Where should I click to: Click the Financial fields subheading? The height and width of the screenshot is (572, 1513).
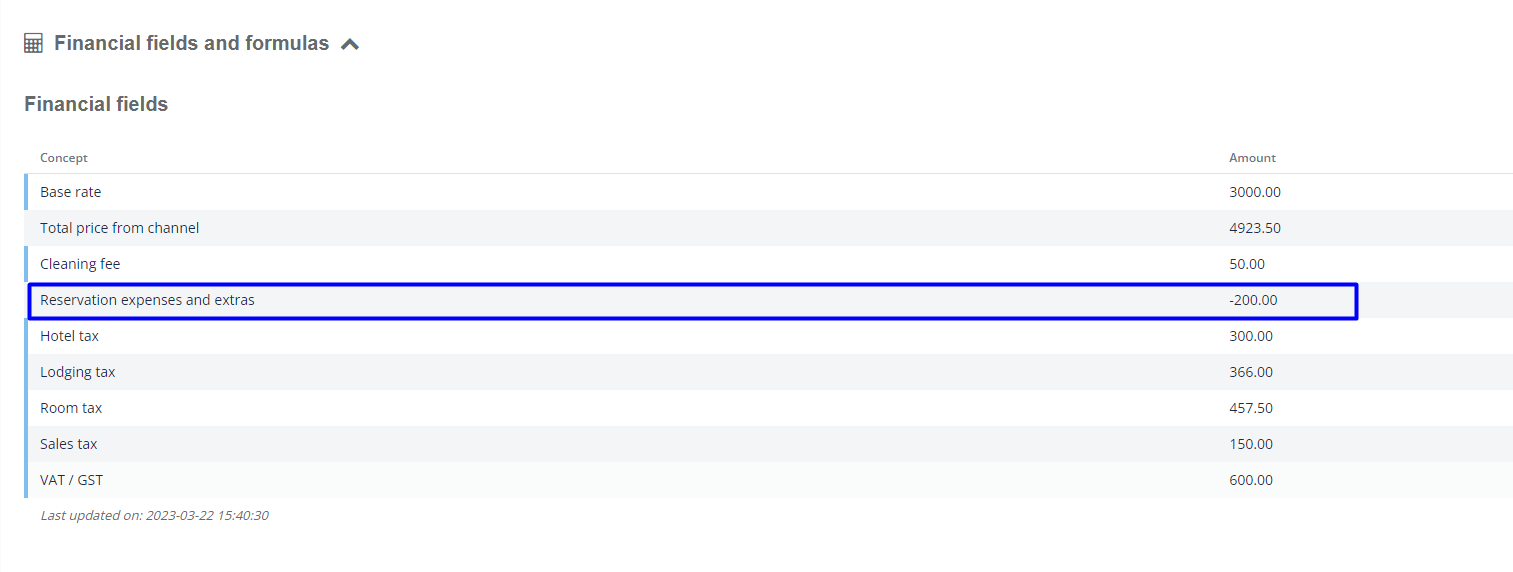[96, 104]
